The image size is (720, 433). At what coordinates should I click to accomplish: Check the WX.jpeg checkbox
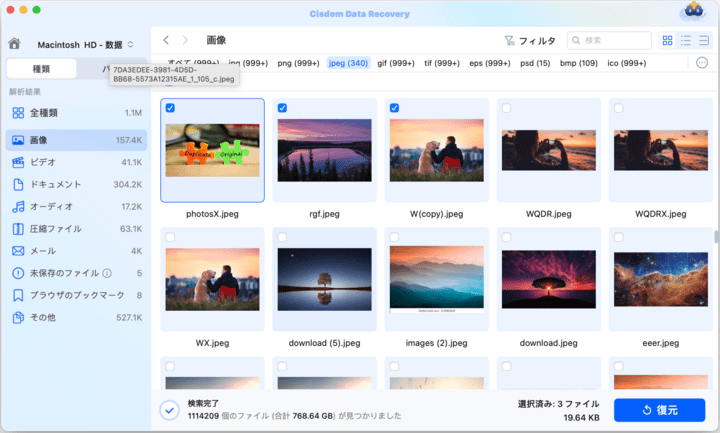tap(170, 237)
